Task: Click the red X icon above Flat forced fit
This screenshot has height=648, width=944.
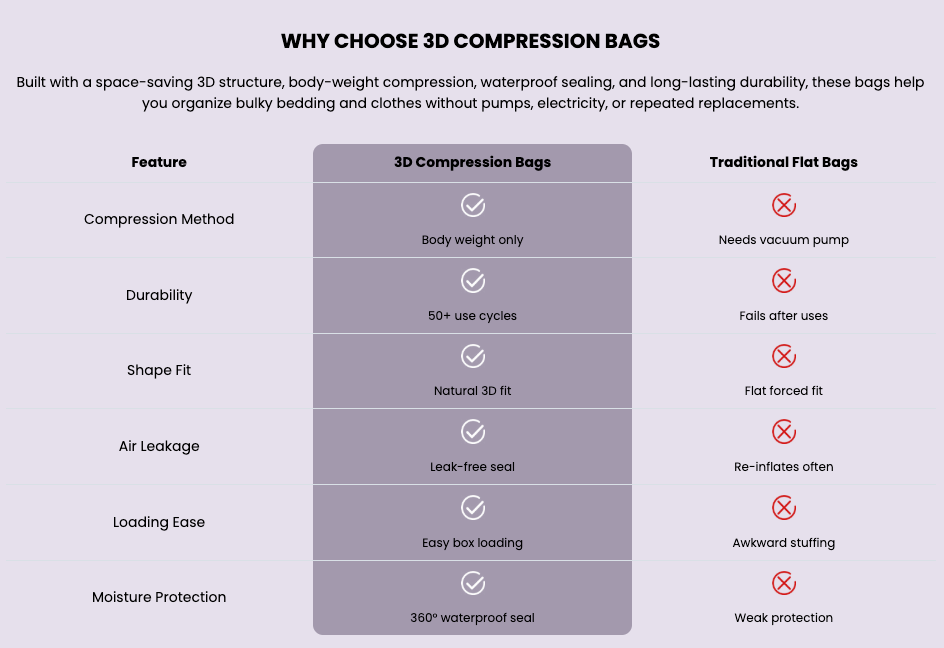Action: 784,356
